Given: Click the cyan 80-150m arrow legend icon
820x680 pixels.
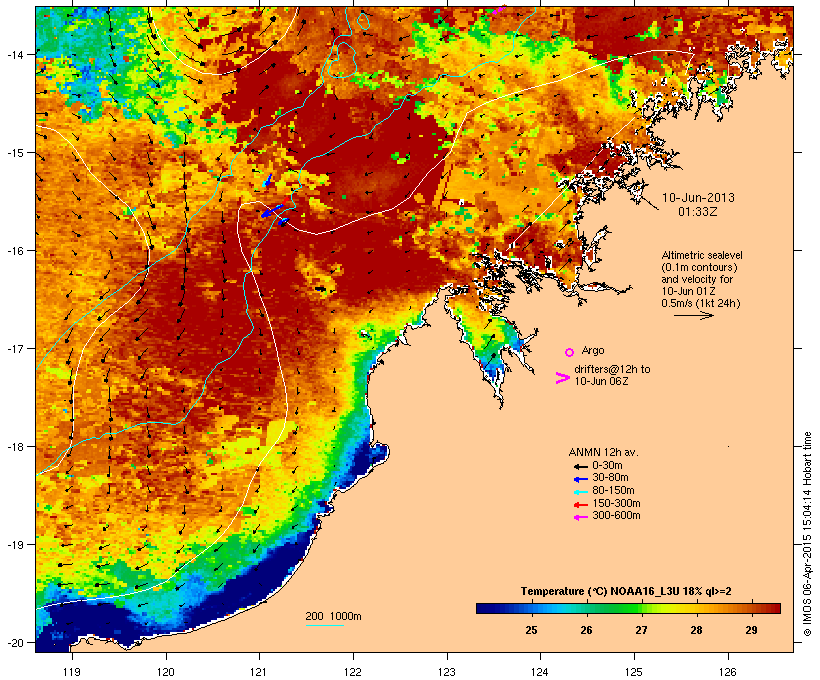Looking at the screenshot, I should (581, 492).
